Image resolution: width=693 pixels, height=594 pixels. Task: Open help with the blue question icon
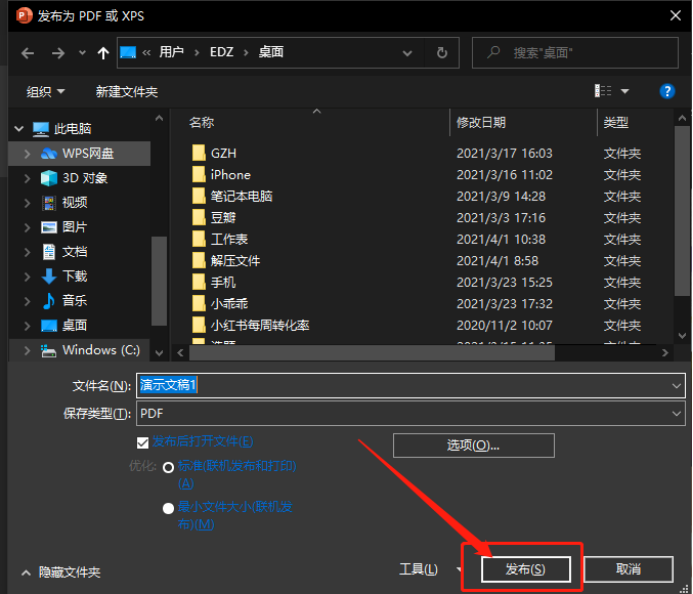click(667, 91)
